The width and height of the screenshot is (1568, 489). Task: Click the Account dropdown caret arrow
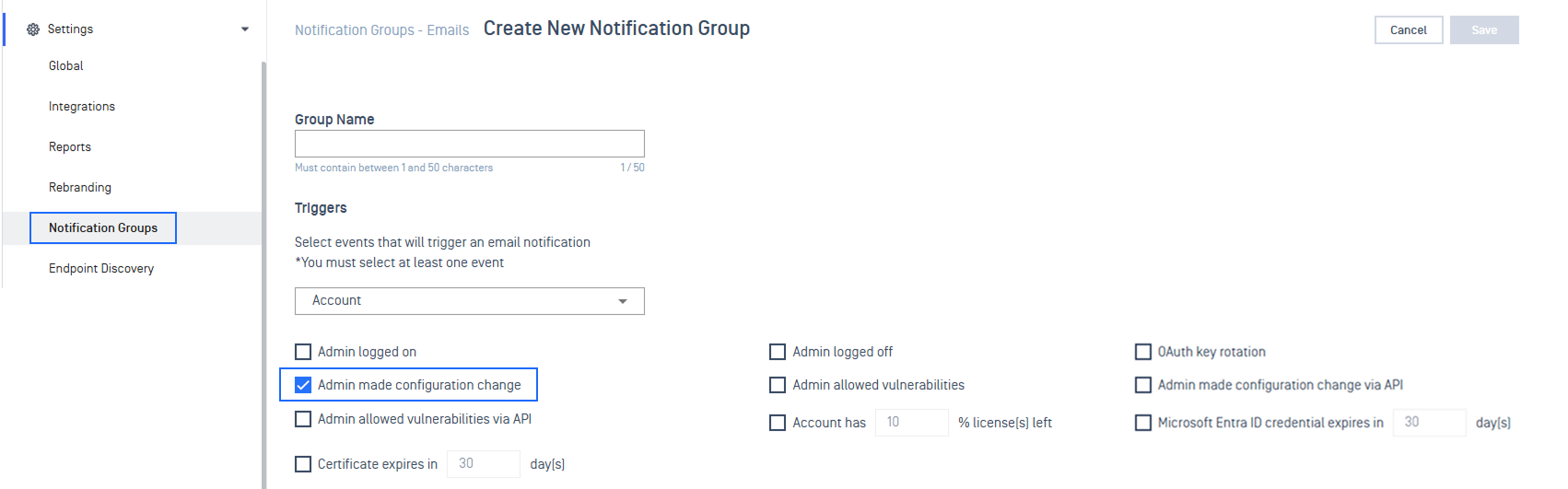[623, 301]
